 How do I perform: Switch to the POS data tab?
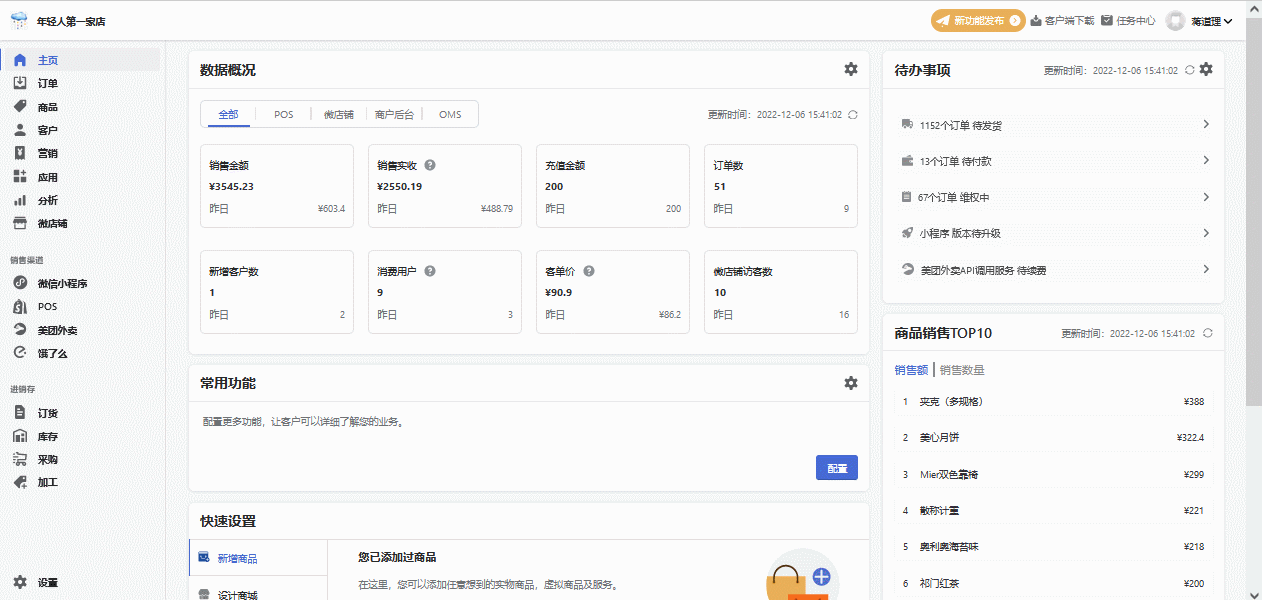coord(284,115)
